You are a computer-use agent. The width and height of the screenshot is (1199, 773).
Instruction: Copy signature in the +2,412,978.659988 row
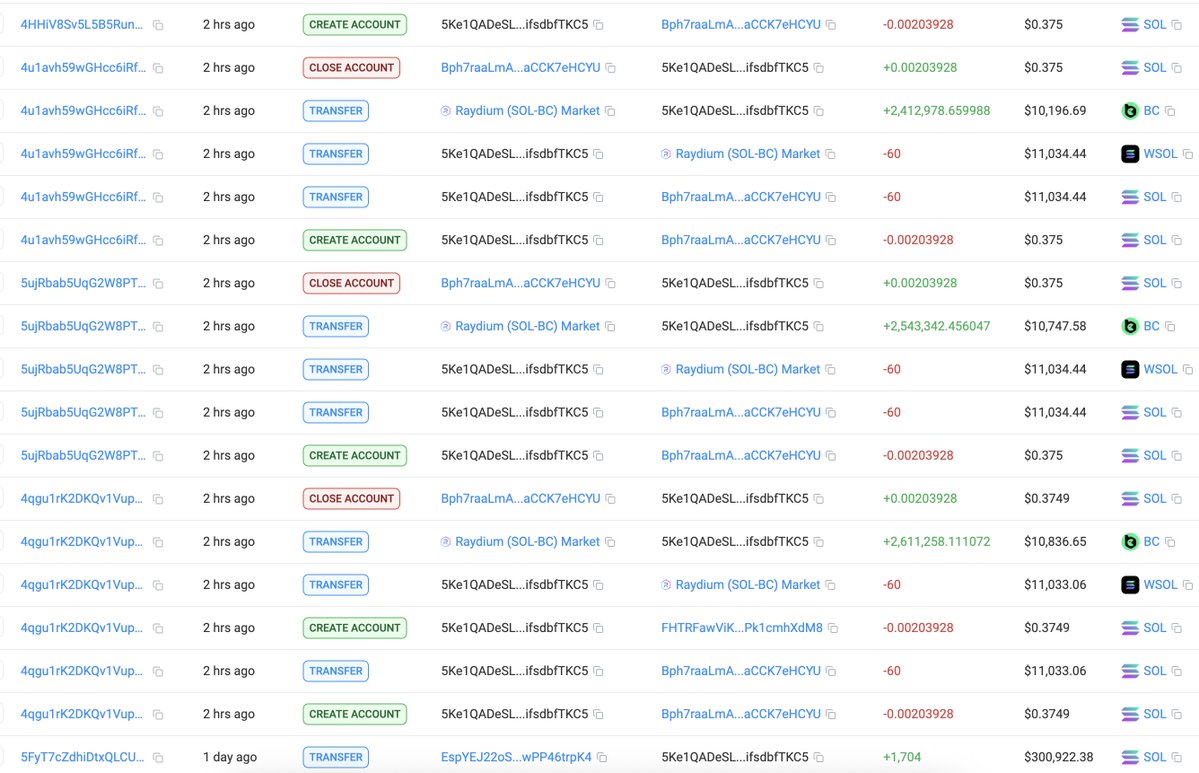coord(158,112)
